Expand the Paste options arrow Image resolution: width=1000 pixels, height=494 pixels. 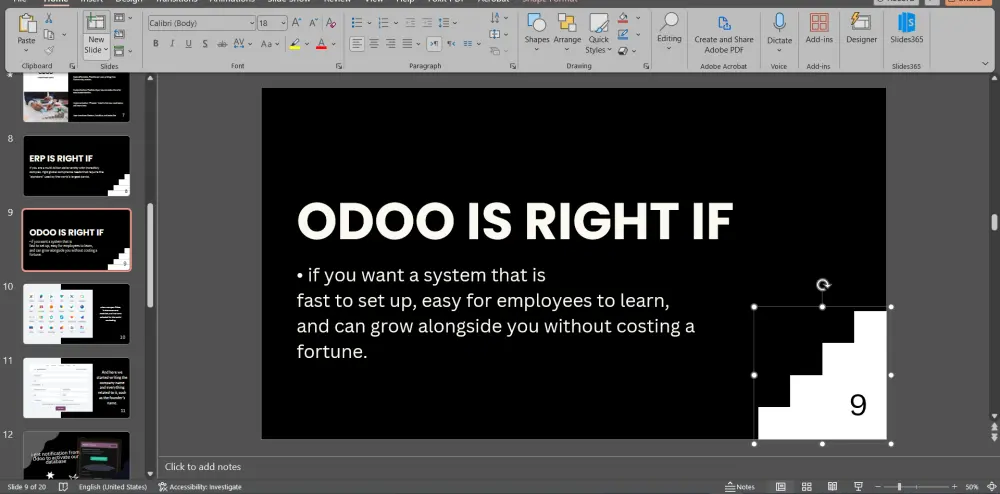[27, 50]
